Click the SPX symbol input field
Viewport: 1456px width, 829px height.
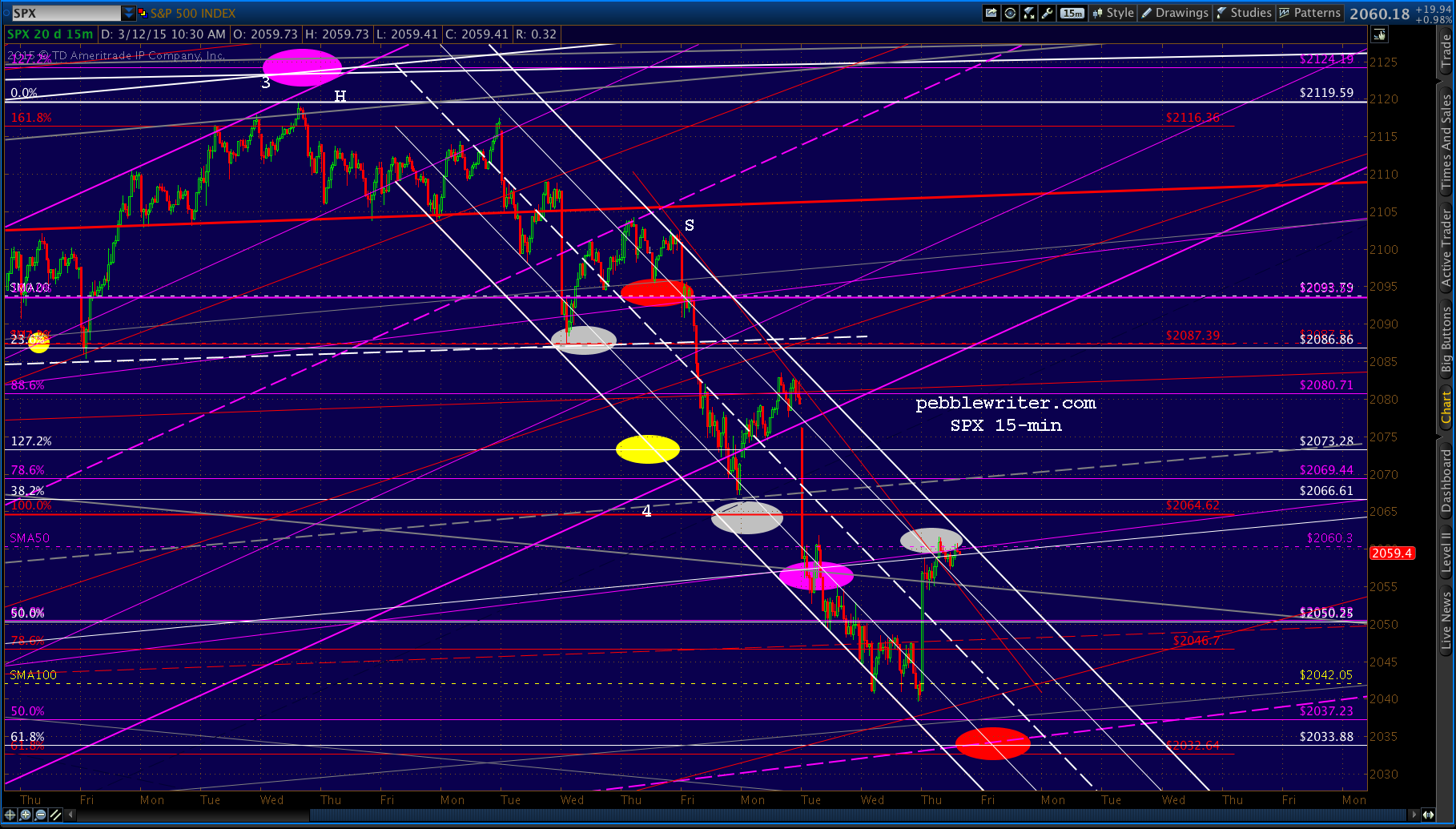coord(66,14)
